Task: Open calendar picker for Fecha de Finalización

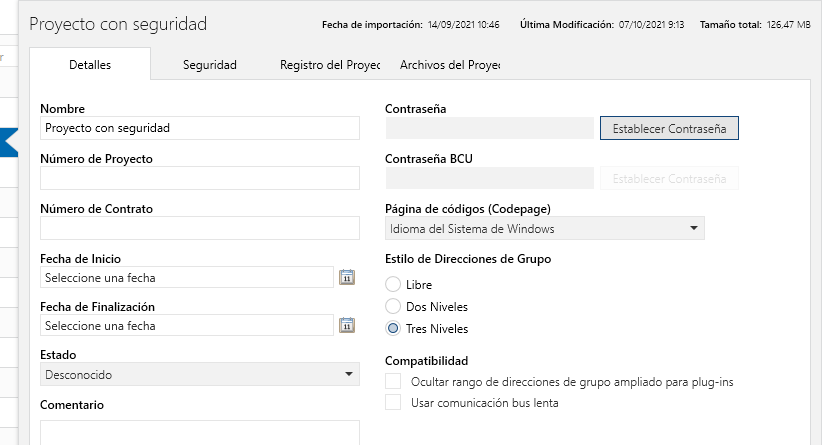Action: [347, 325]
